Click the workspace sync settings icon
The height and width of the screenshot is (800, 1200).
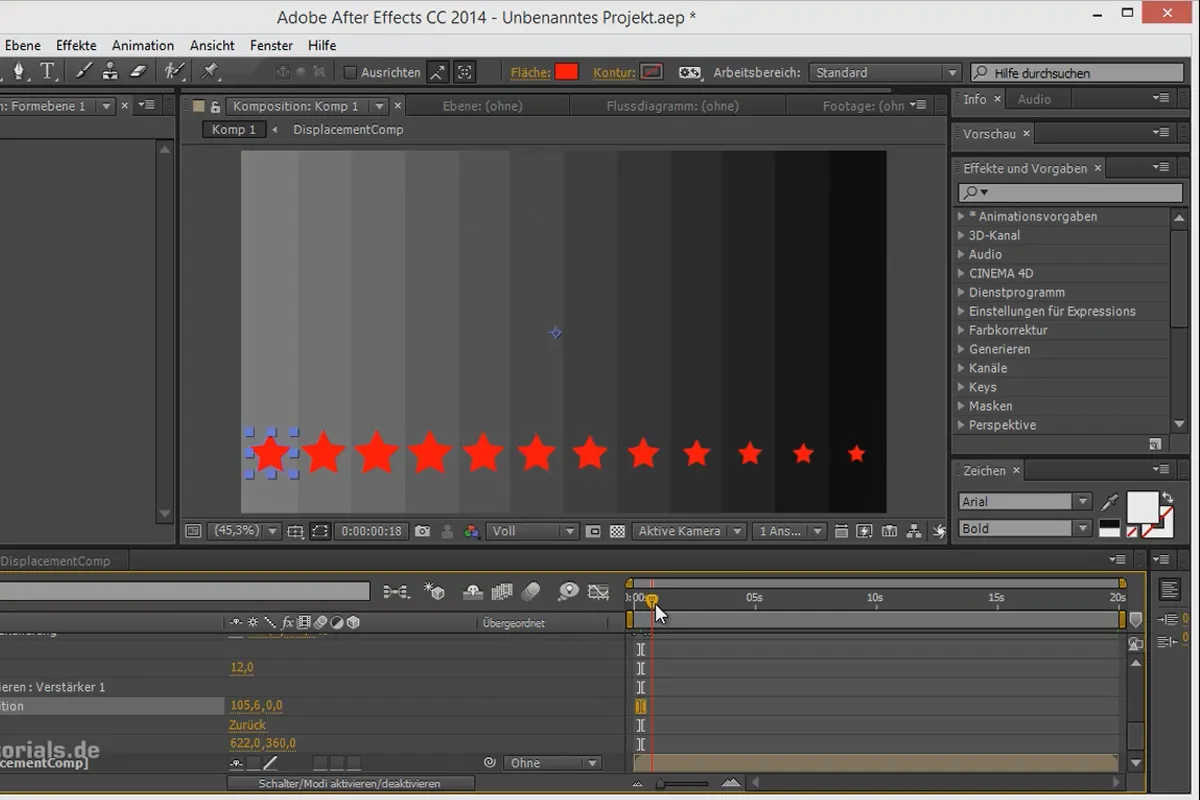click(689, 73)
